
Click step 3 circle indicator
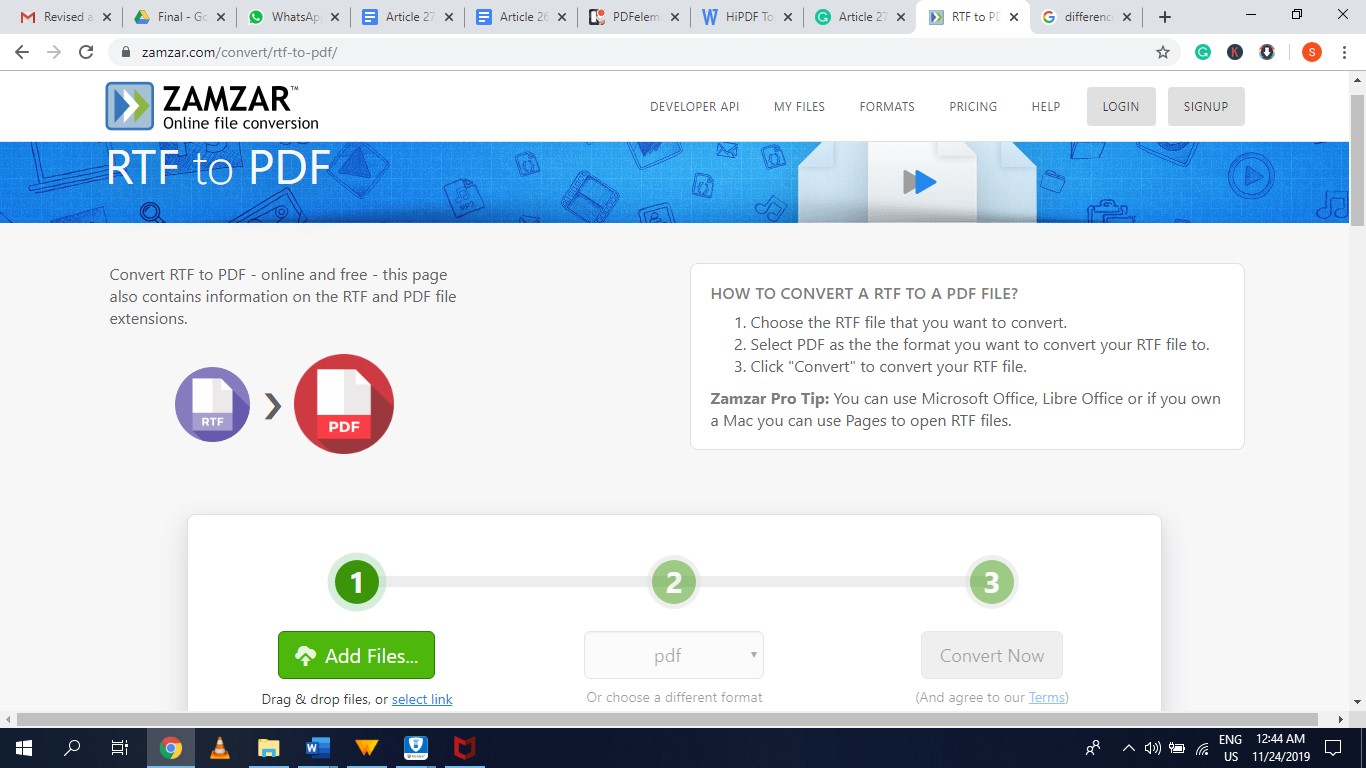[992, 582]
